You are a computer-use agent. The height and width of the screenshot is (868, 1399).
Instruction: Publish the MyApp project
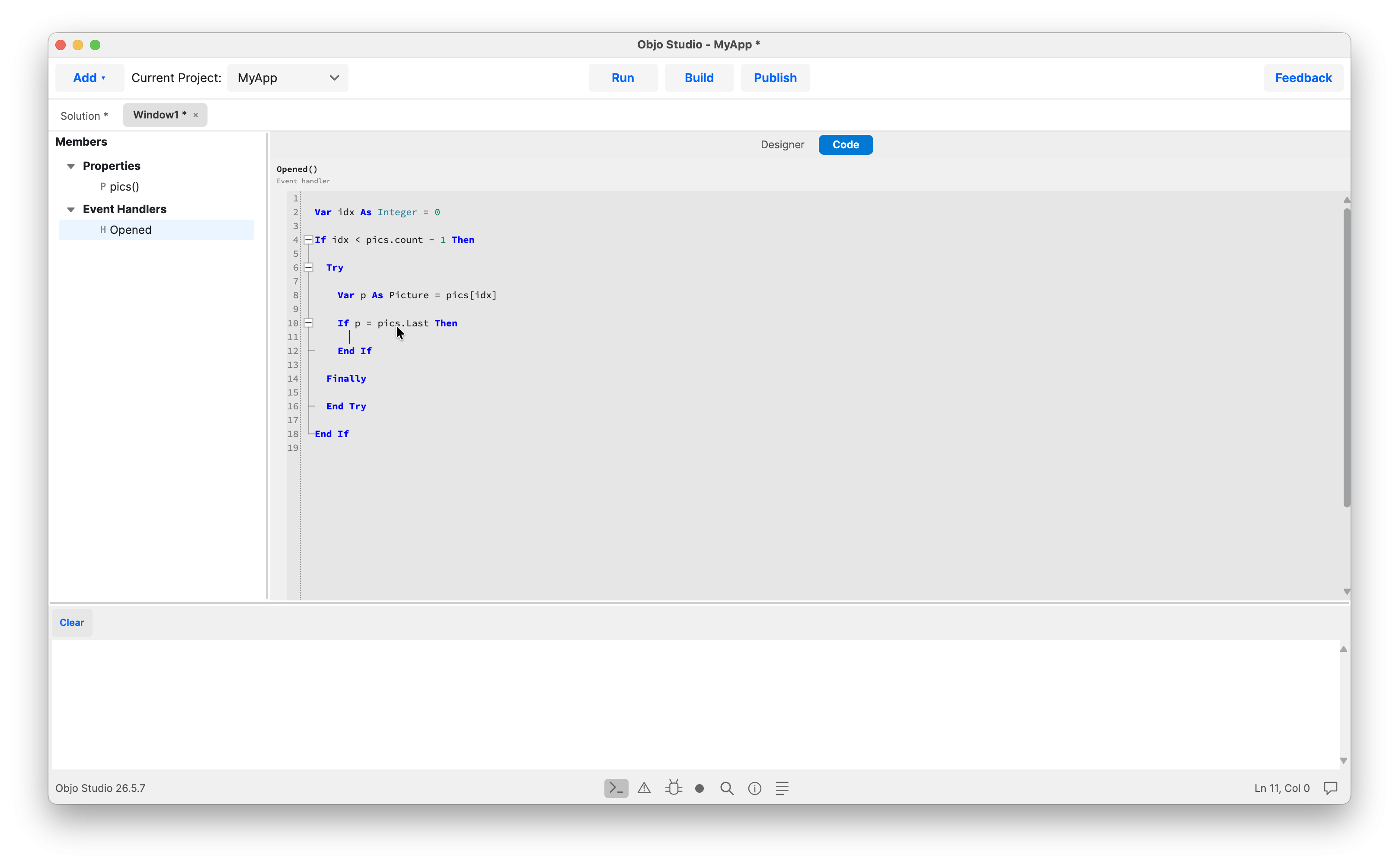point(774,77)
